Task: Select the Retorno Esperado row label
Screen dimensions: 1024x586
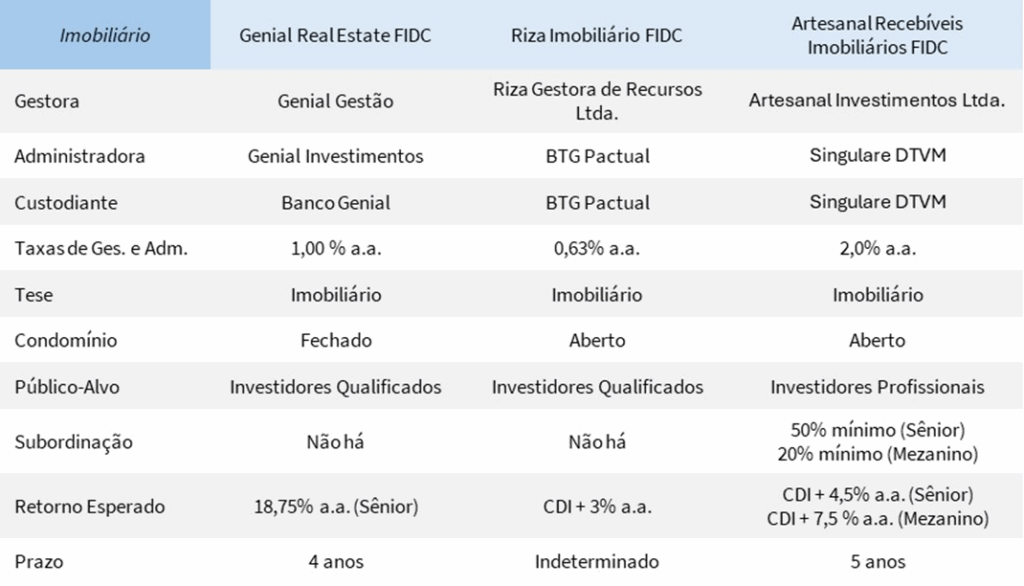Action: [89, 506]
